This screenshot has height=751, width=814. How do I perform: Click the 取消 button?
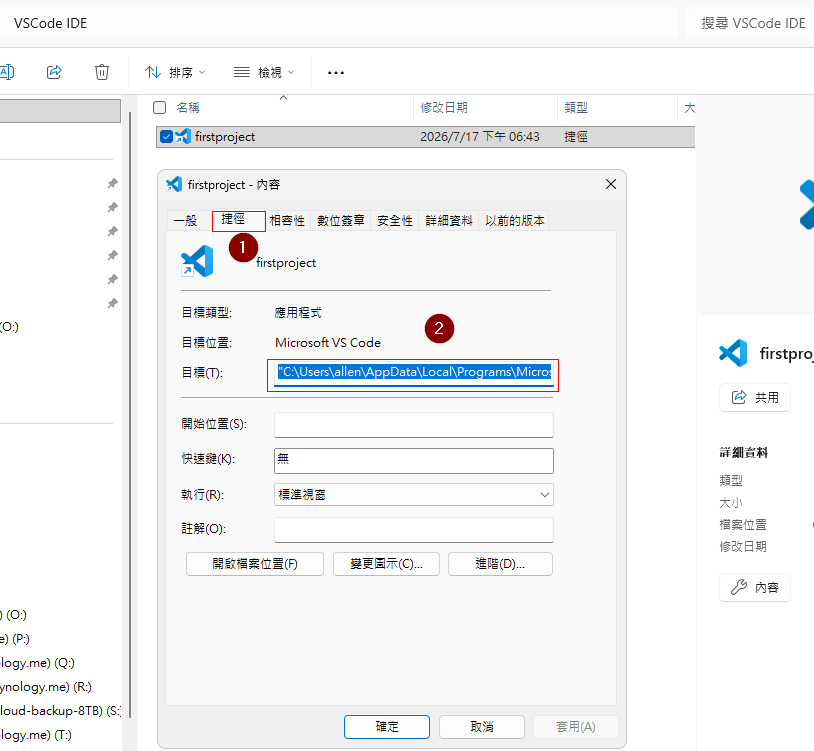tap(482, 727)
